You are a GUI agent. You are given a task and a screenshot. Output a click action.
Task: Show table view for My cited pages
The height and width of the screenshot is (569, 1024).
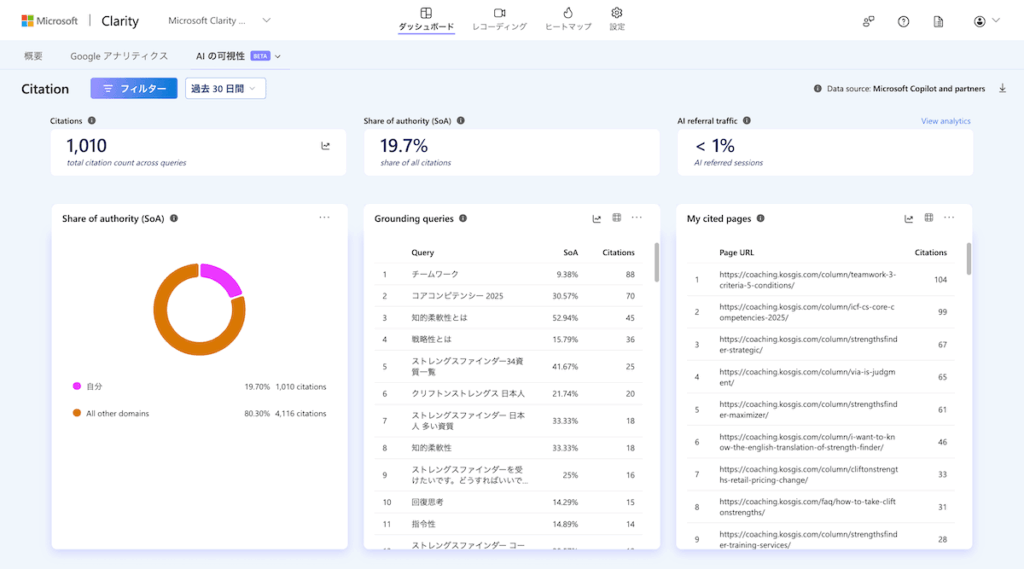click(x=929, y=218)
